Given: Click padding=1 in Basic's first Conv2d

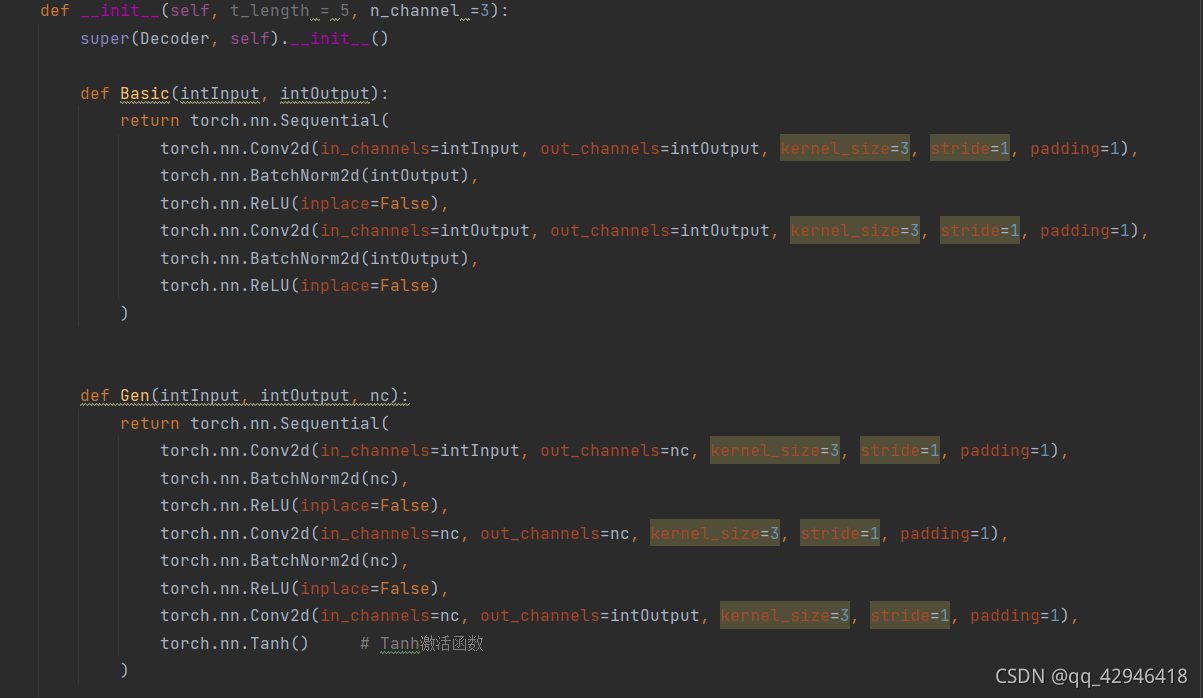Looking at the screenshot, I should pos(1075,148).
